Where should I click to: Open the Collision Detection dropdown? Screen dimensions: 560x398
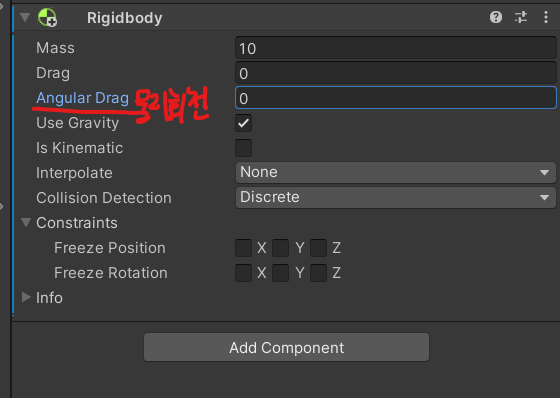(x=396, y=198)
